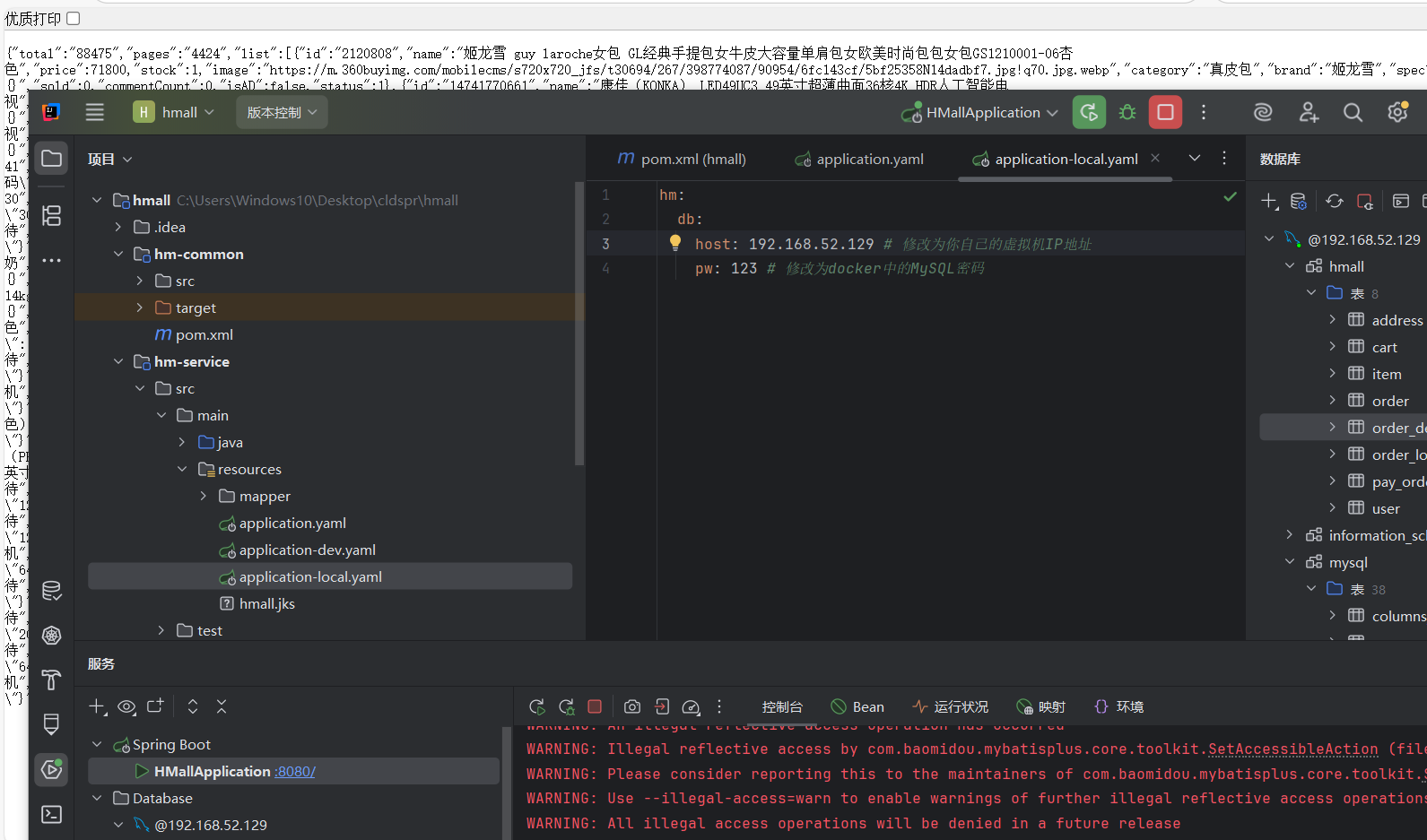Refresh the database panel
Screen dimensions: 1427x840
click(x=1335, y=201)
